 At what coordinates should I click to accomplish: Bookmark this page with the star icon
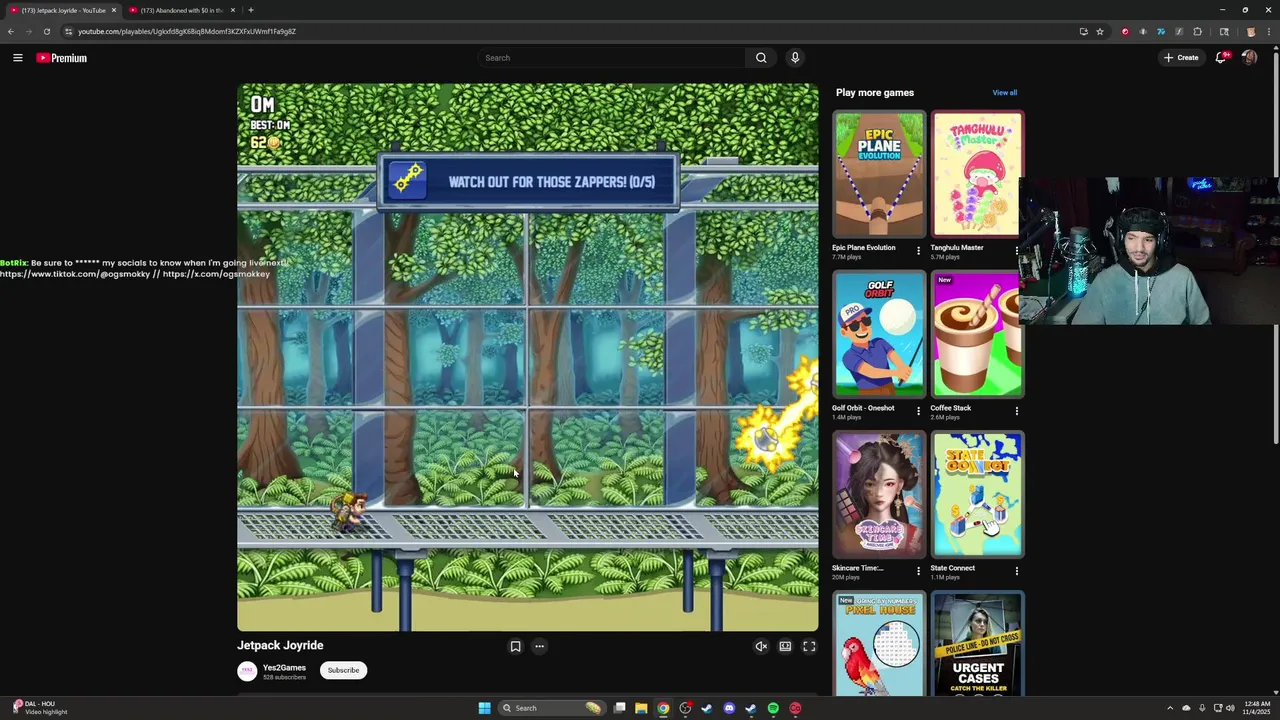pos(1100,31)
